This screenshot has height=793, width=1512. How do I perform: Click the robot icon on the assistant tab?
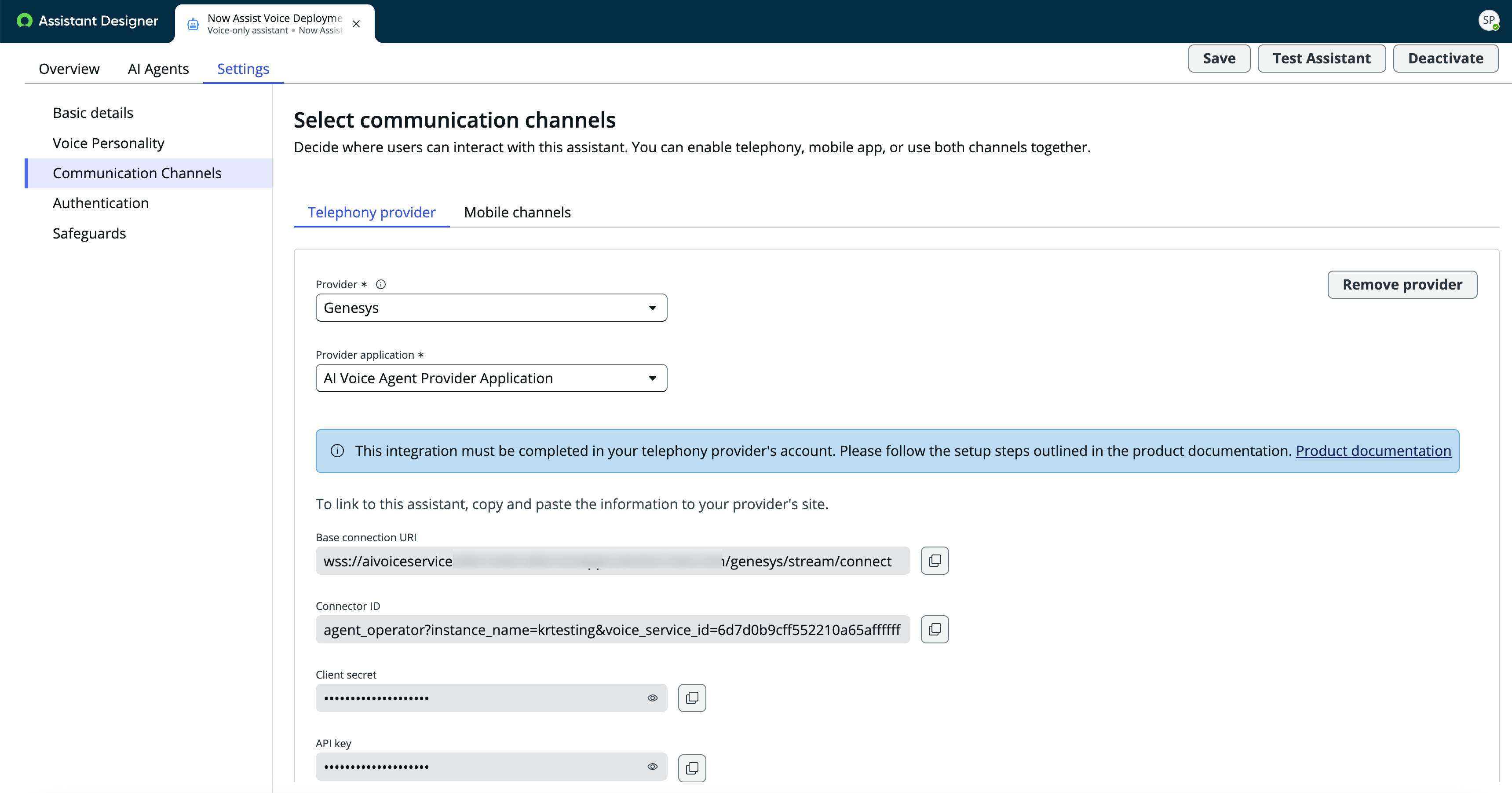click(193, 24)
